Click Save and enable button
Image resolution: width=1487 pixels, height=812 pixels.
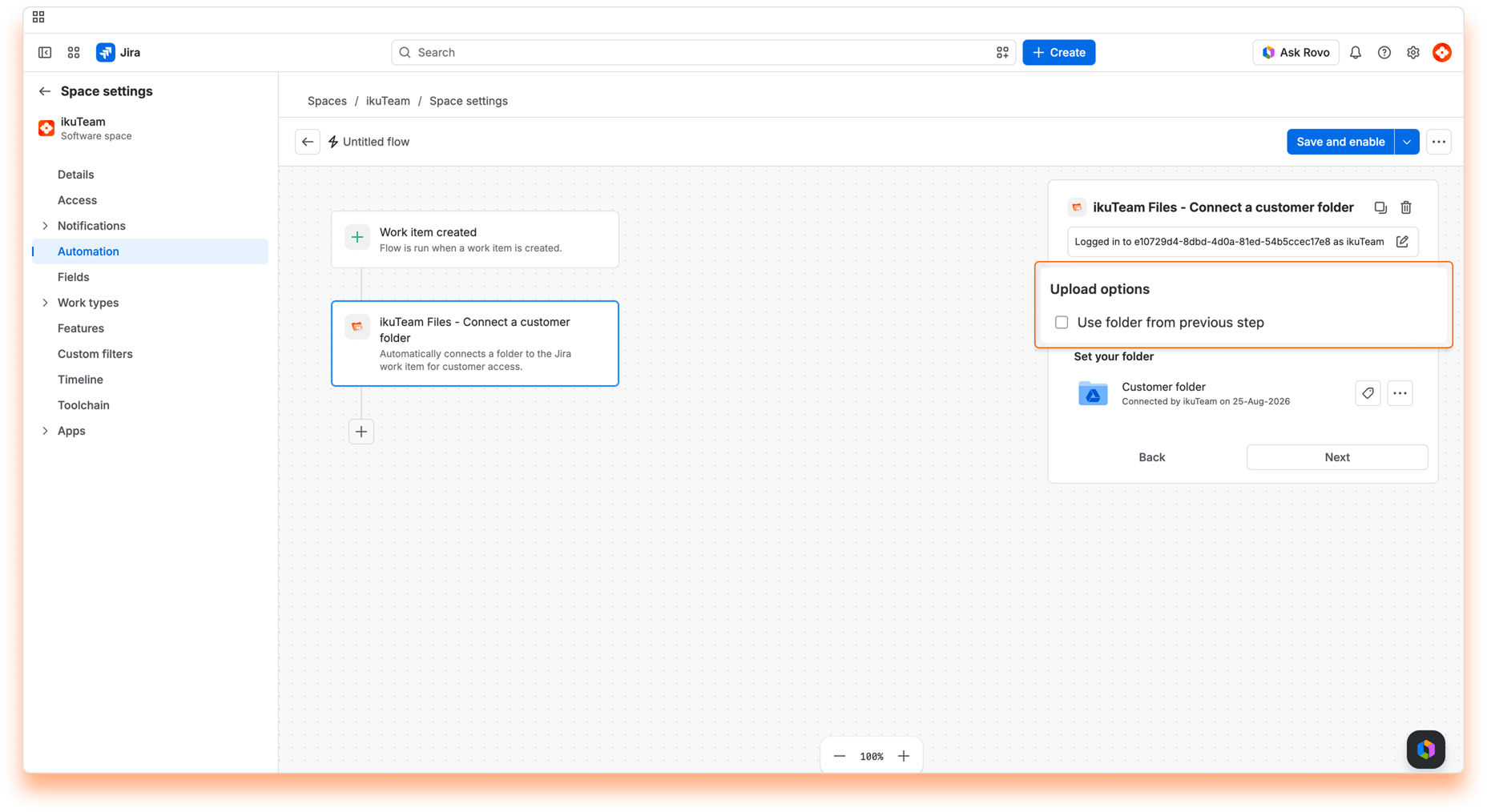coord(1340,142)
